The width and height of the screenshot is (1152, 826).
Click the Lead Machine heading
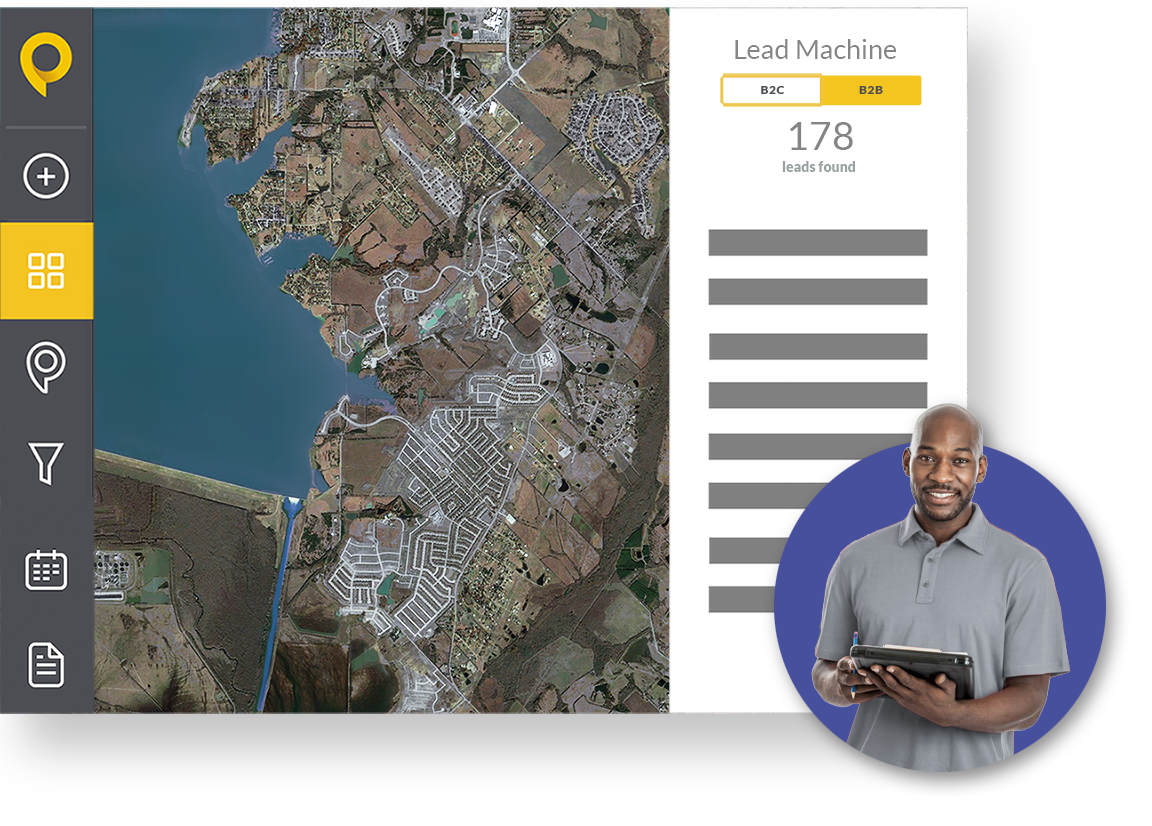[x=815, y=50]
